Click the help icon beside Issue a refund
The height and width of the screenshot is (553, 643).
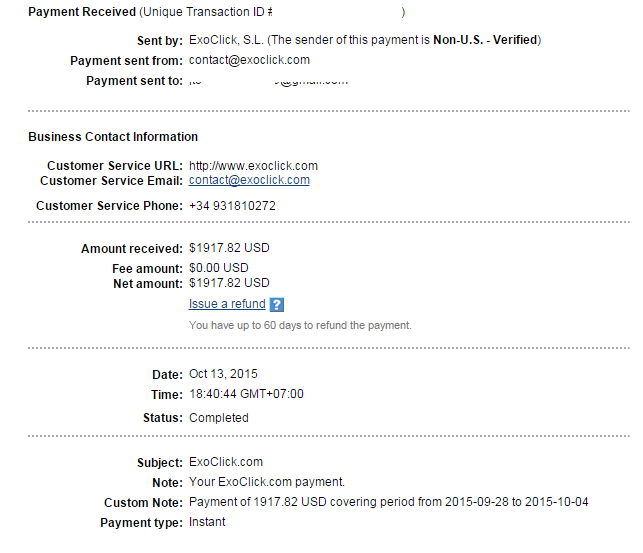coord(277,305)
